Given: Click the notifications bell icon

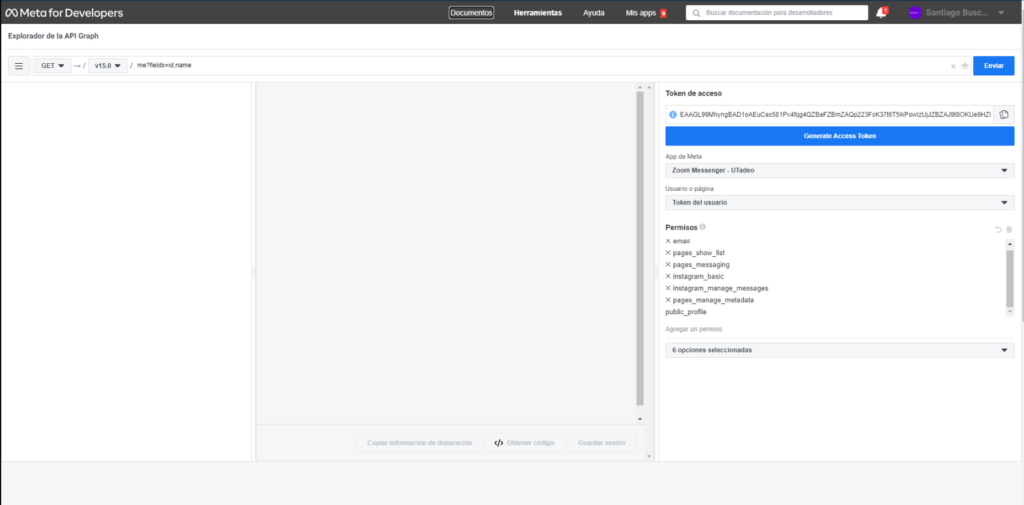Looking at the screenshot, I should click(881, 13).
